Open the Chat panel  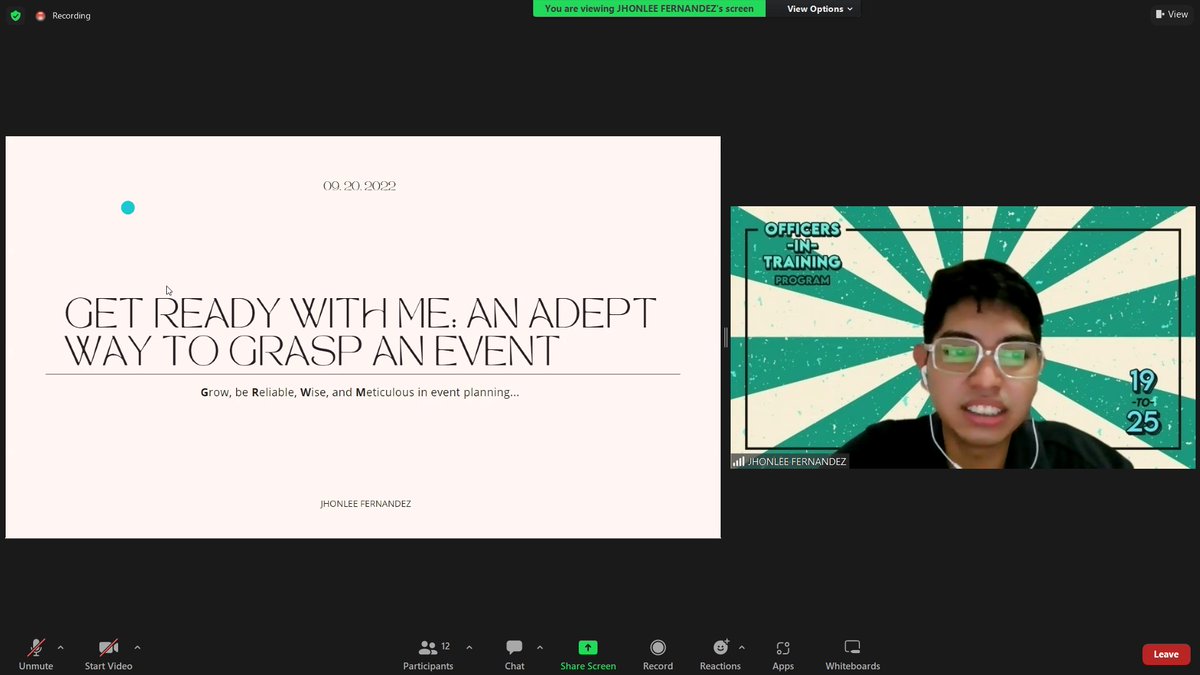[x=514, y=654]
